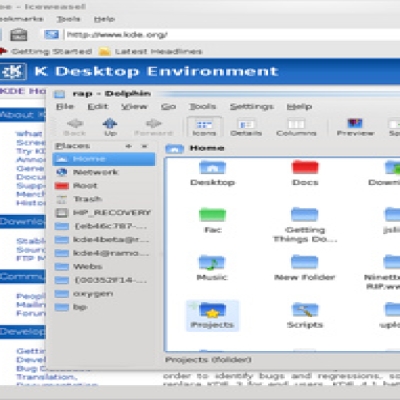Open the {00352f14-... entry in Places
The image size is (400, 400).
[x=104, y=280]
